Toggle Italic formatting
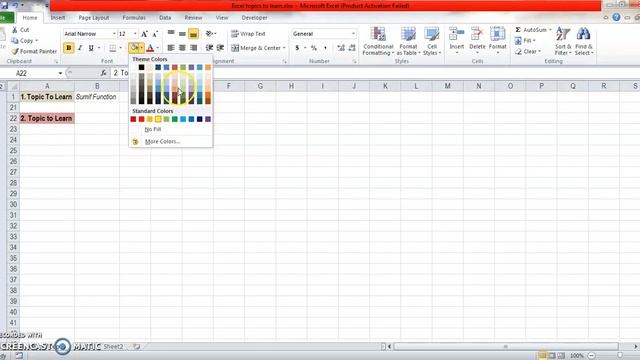 coord(80,48)
